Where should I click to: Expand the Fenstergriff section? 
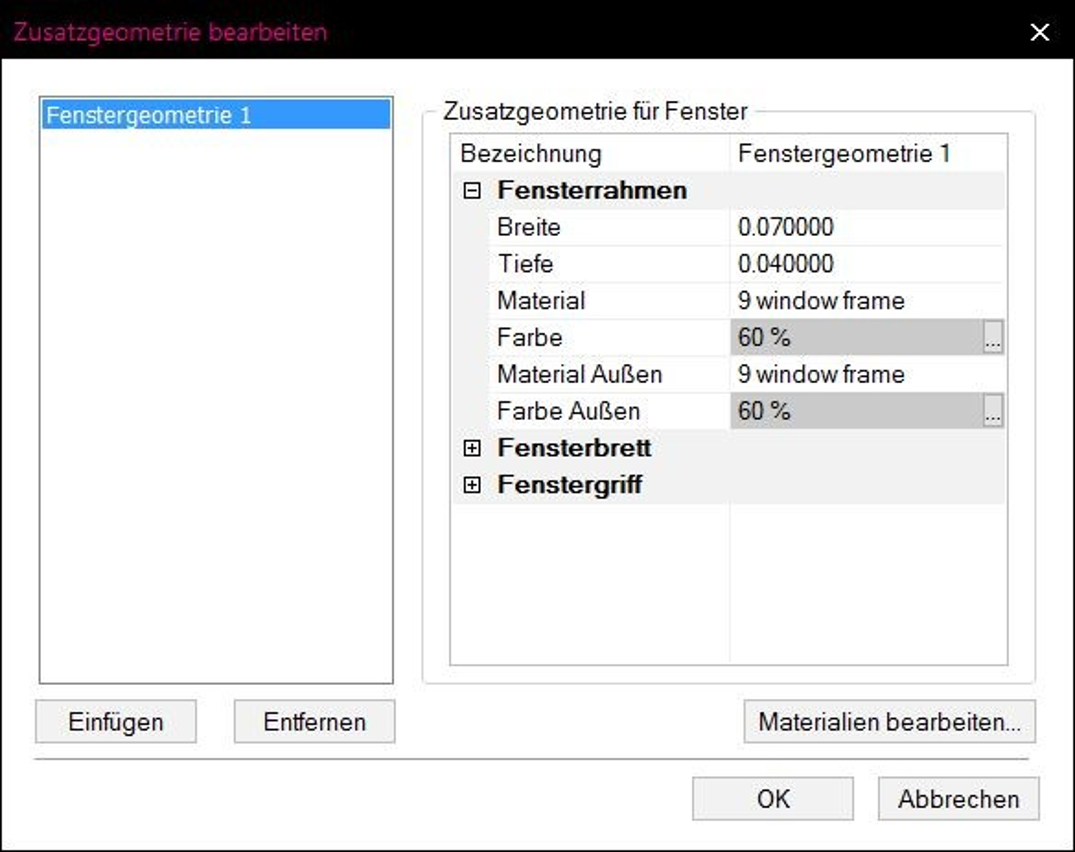472,485
